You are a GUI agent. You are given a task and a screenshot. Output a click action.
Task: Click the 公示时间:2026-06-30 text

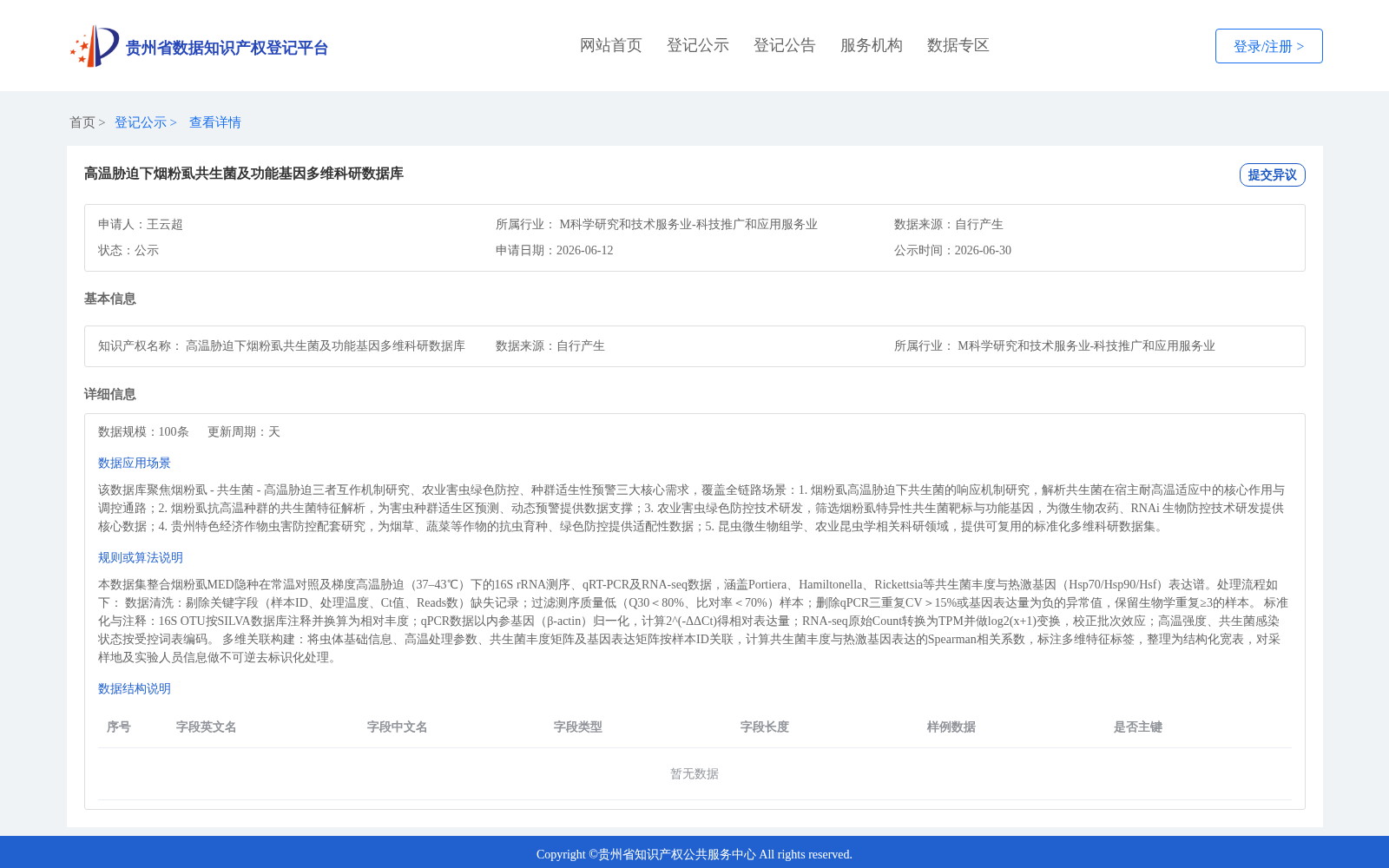tap(952, 250)
